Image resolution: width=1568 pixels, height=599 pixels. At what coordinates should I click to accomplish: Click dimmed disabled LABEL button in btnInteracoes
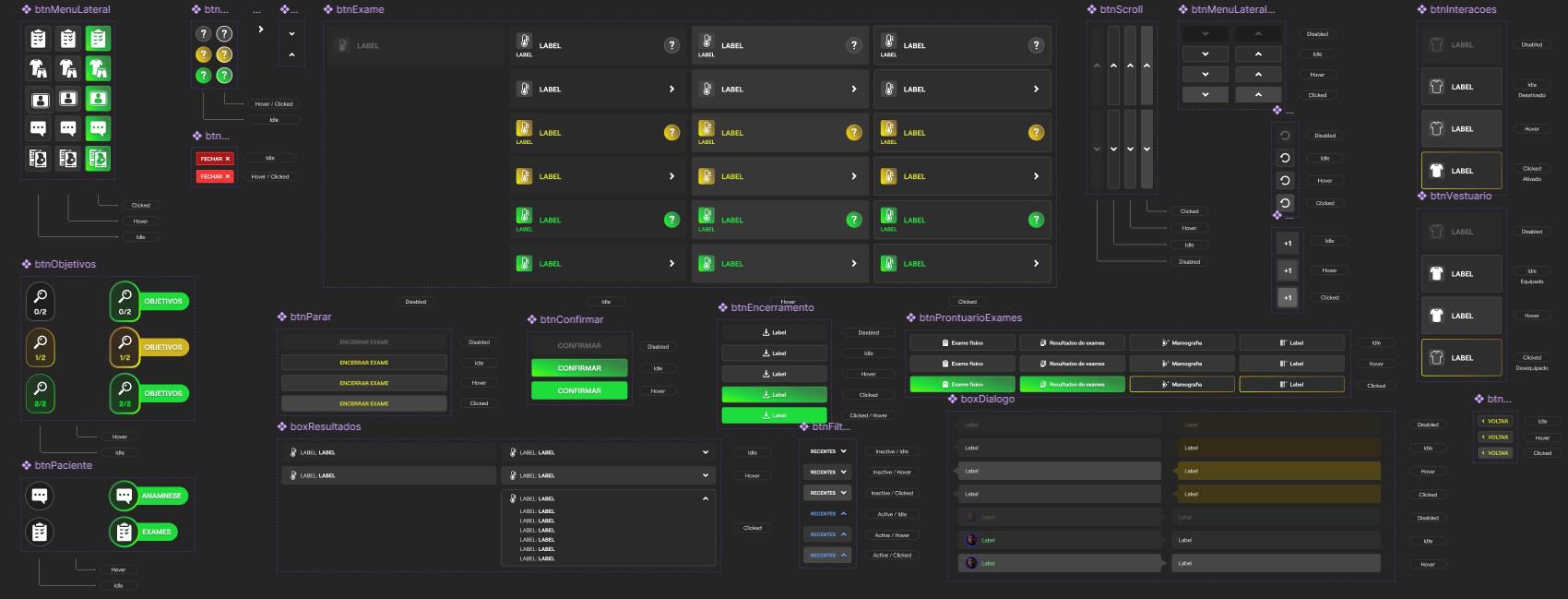[1462, 45]
